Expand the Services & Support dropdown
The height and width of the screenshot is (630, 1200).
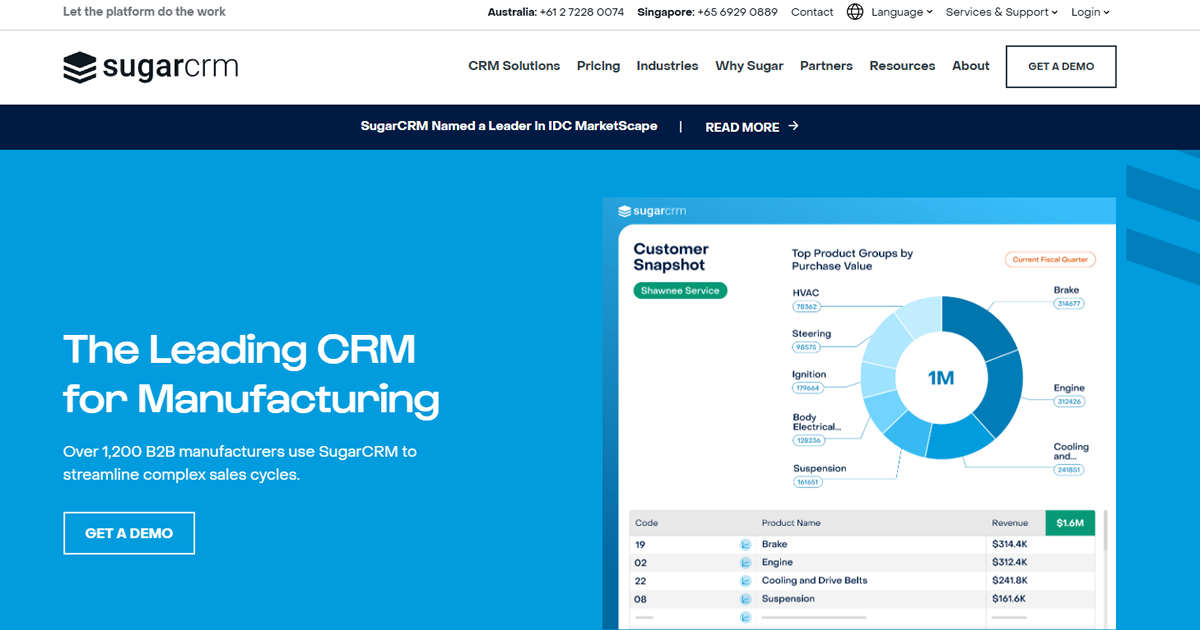(1000, 12)
